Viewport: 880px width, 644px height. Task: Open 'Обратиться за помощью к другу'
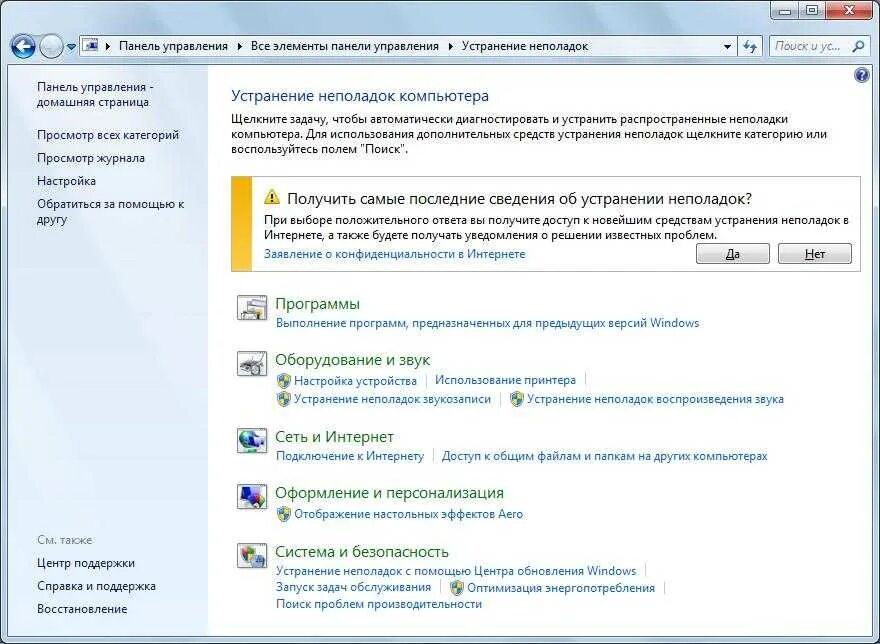tap(111, 212)
